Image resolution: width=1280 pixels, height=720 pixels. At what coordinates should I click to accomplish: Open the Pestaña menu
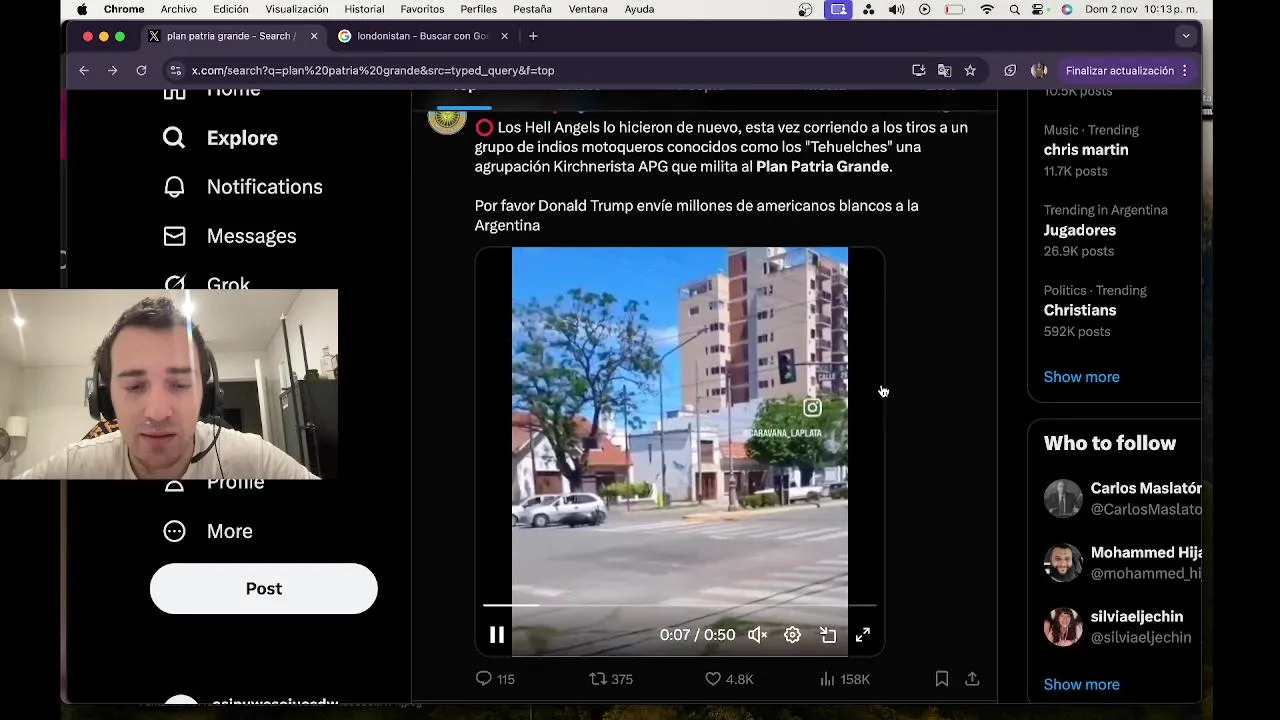(x=532, y=9)
